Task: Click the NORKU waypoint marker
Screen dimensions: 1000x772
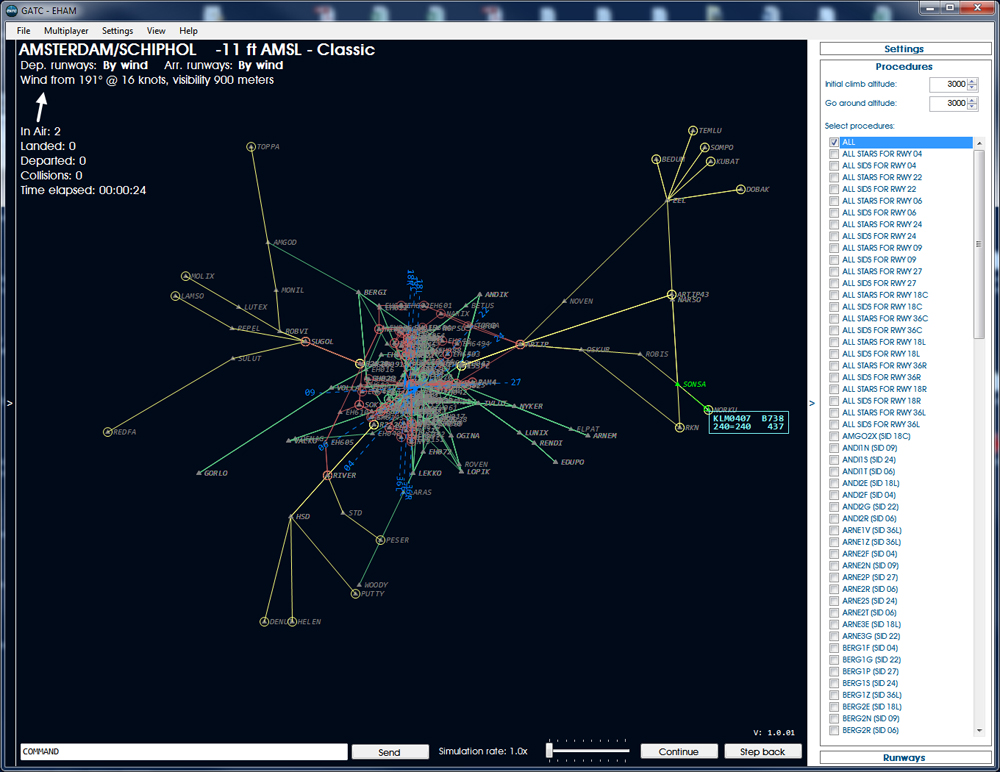Action: (708, 410)
